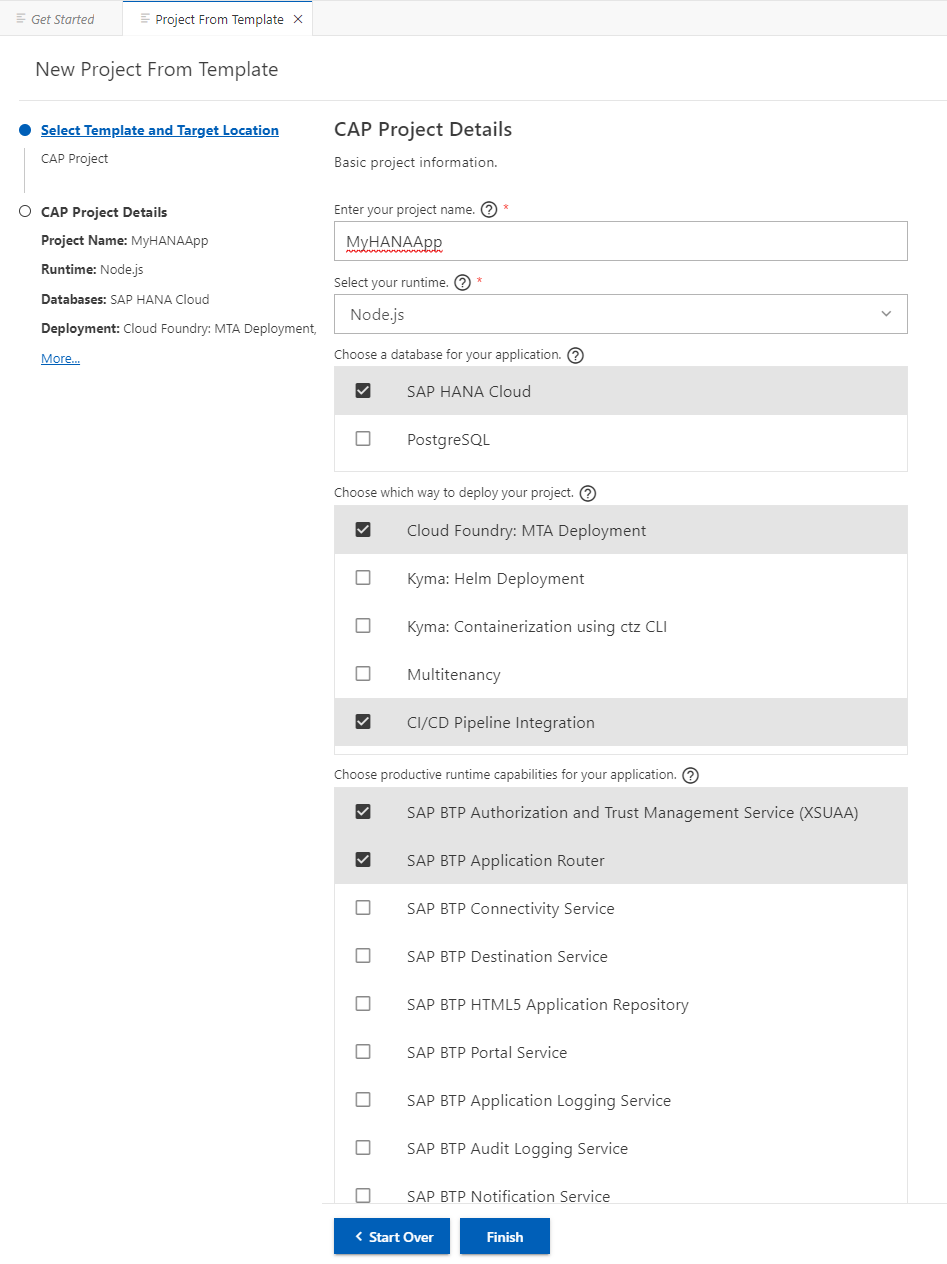
Task: Expand More... in the project details
Action: 60,359
